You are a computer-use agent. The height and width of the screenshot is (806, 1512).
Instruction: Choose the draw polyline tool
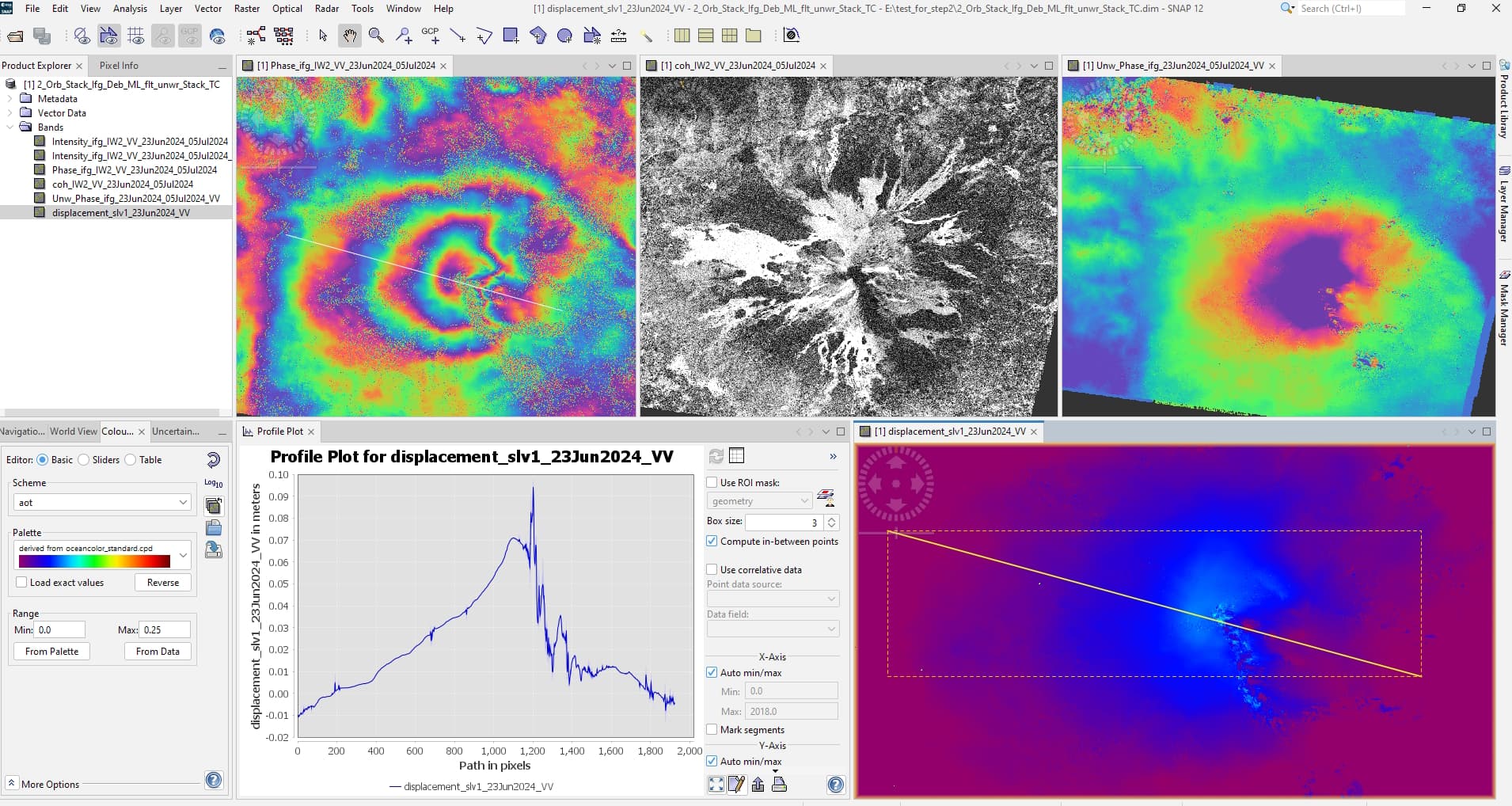(x=484, y=36)
